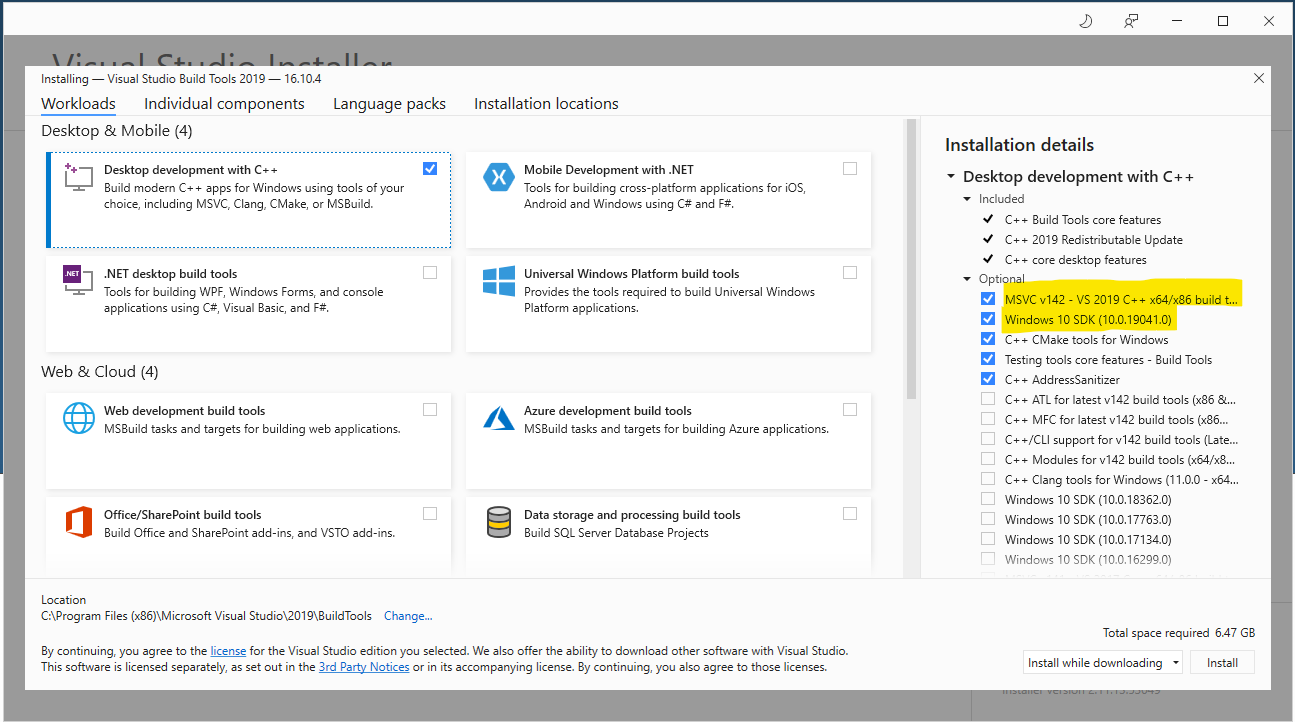Click the Data storage and processing database icon
Viewport: 1295px width, 722px height.
click(x=498, y=522)
